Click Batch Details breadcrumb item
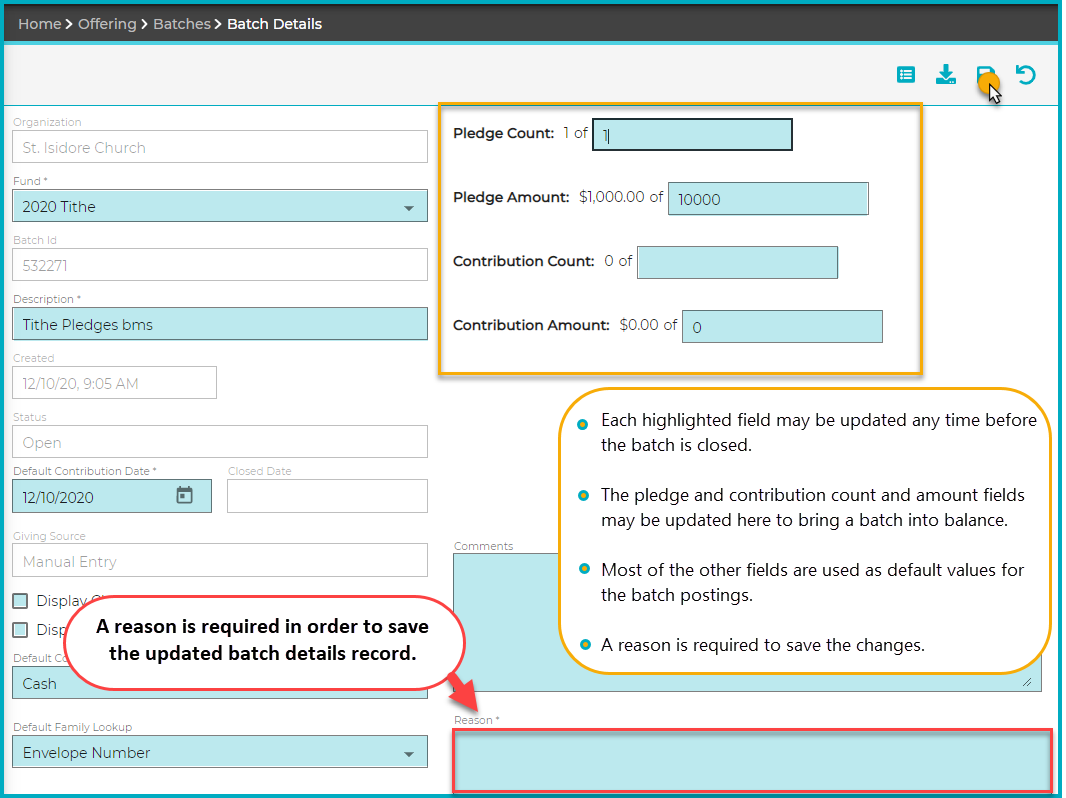1066x798 pixels. point(274,24)
